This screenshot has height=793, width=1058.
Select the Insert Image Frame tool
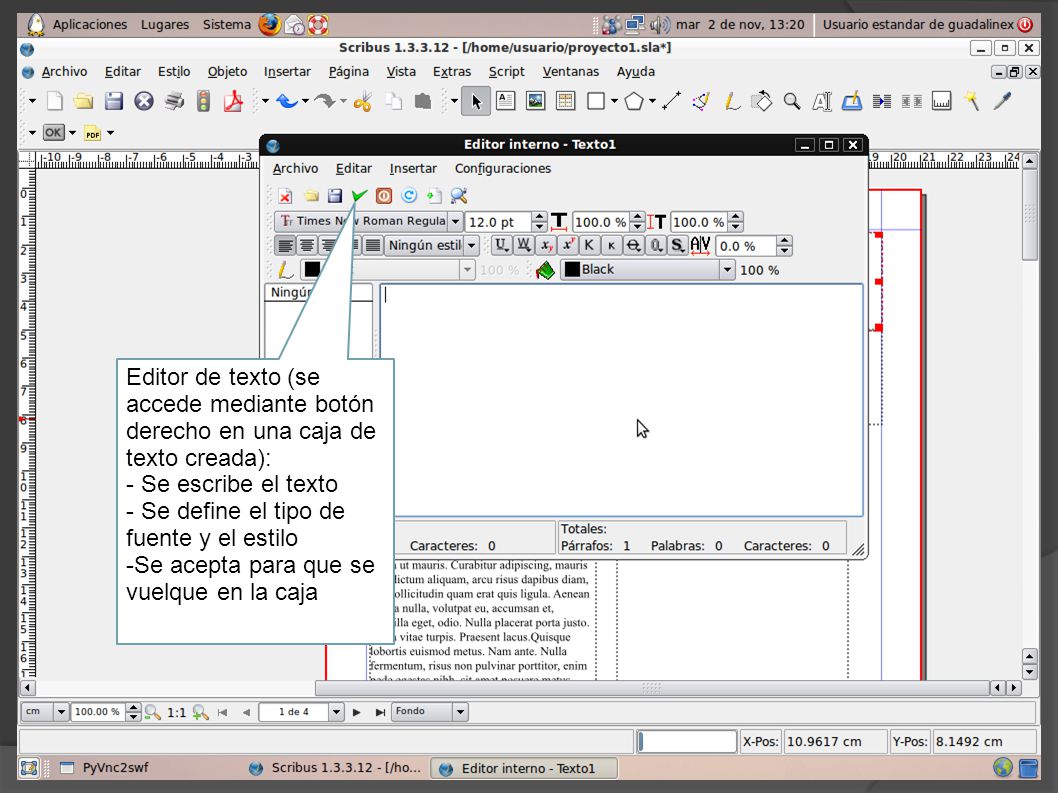(535, 101)
